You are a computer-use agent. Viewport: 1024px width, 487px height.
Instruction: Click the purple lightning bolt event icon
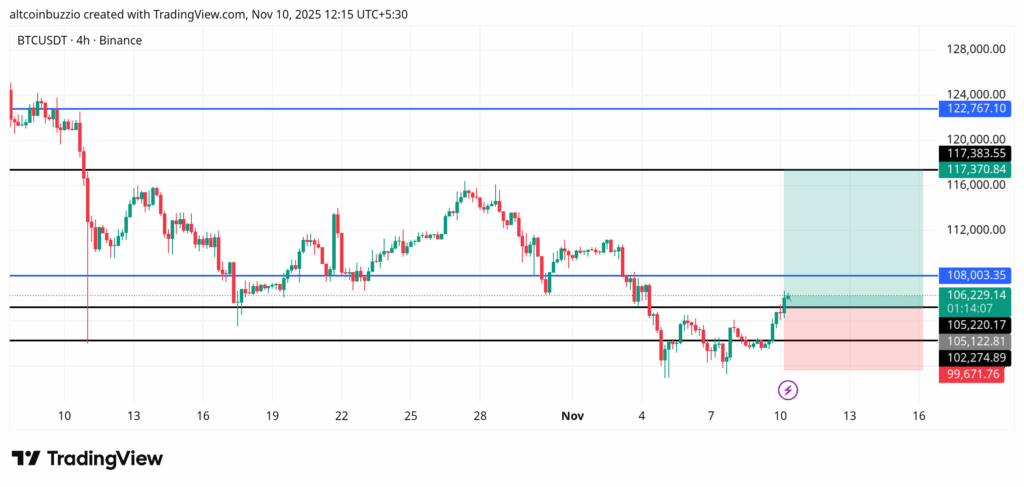(788, 389)
